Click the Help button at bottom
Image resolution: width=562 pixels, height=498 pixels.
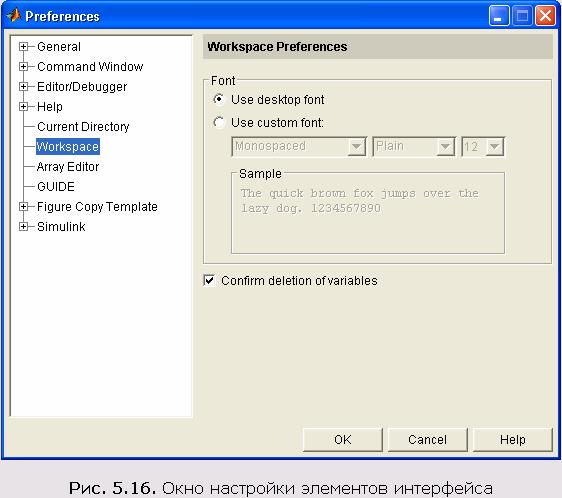pos(513,440)
